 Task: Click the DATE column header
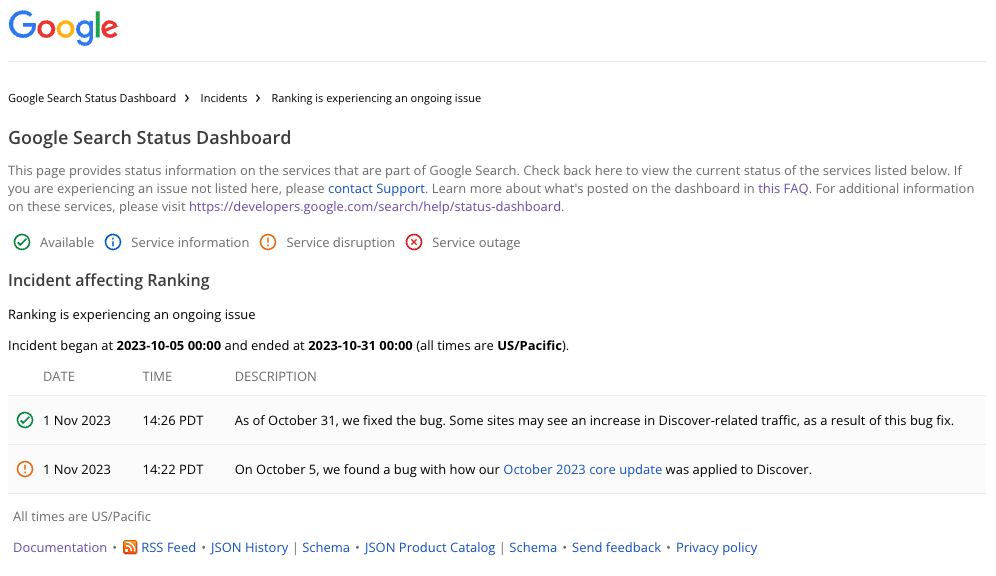coord(59,377)
